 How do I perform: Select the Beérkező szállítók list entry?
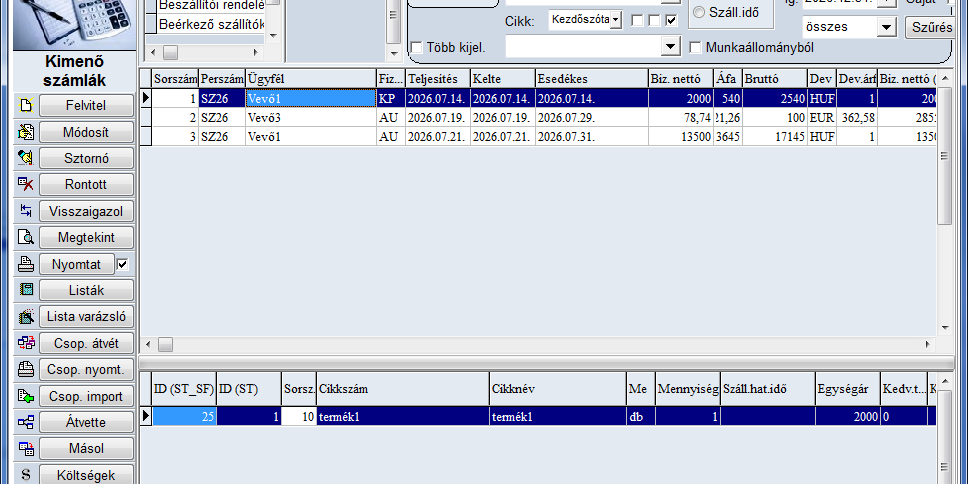[x=211, y=24]
